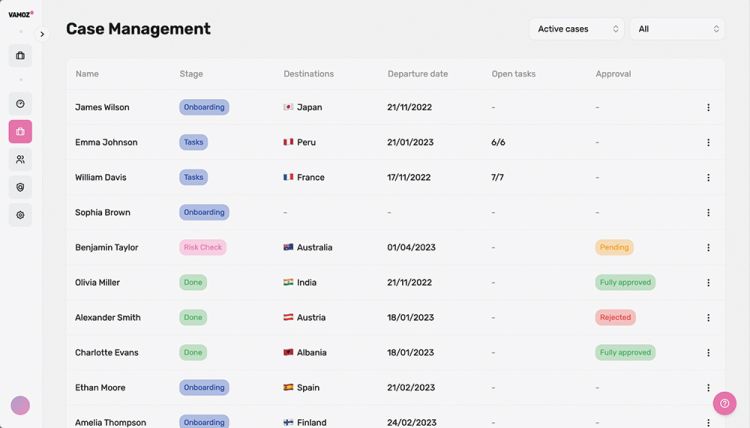The image size is (750, 428).
Task: Open the Active cases dropdown
Action: pos(576,29)
